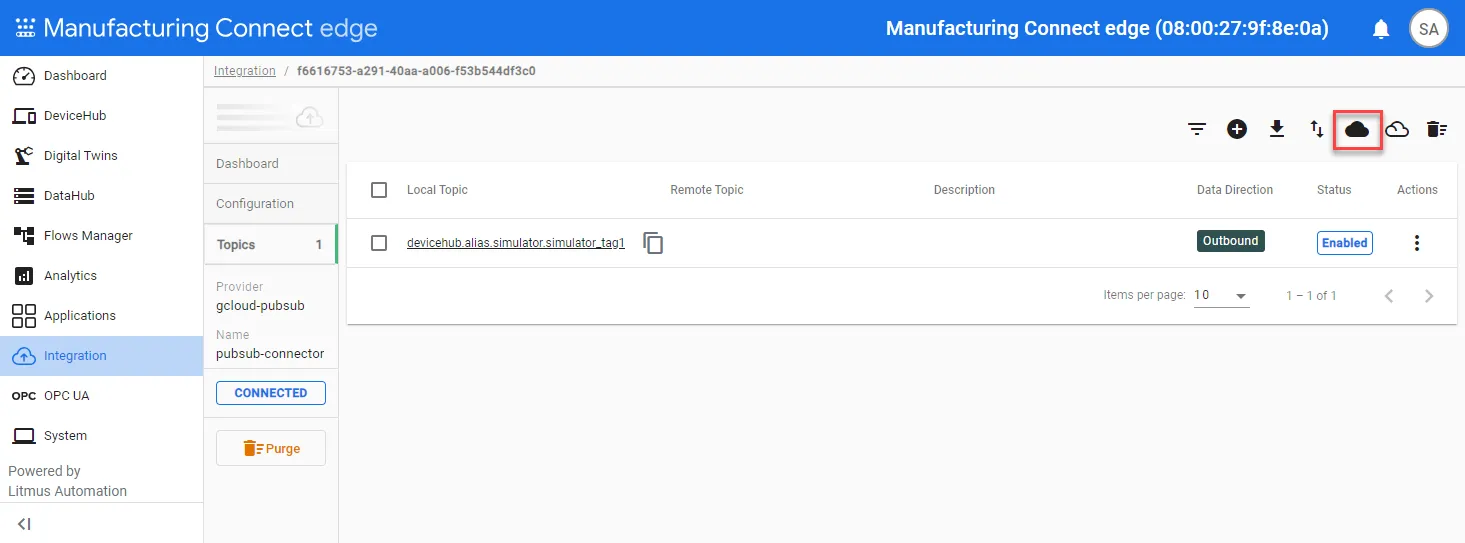Viewport: 1465px width, 543px height.
Task: Open OPC UA section
Action: [x=101, y=396]
